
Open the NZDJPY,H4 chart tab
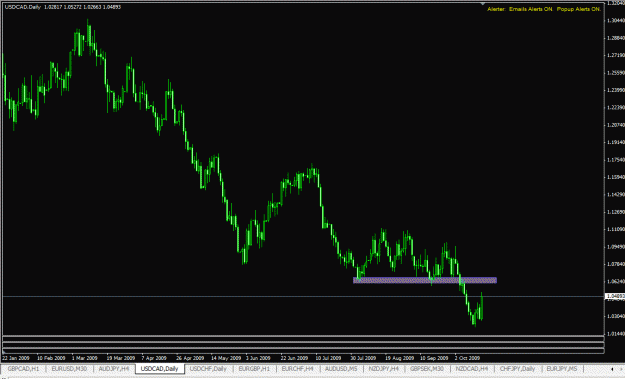pos(383,369)
